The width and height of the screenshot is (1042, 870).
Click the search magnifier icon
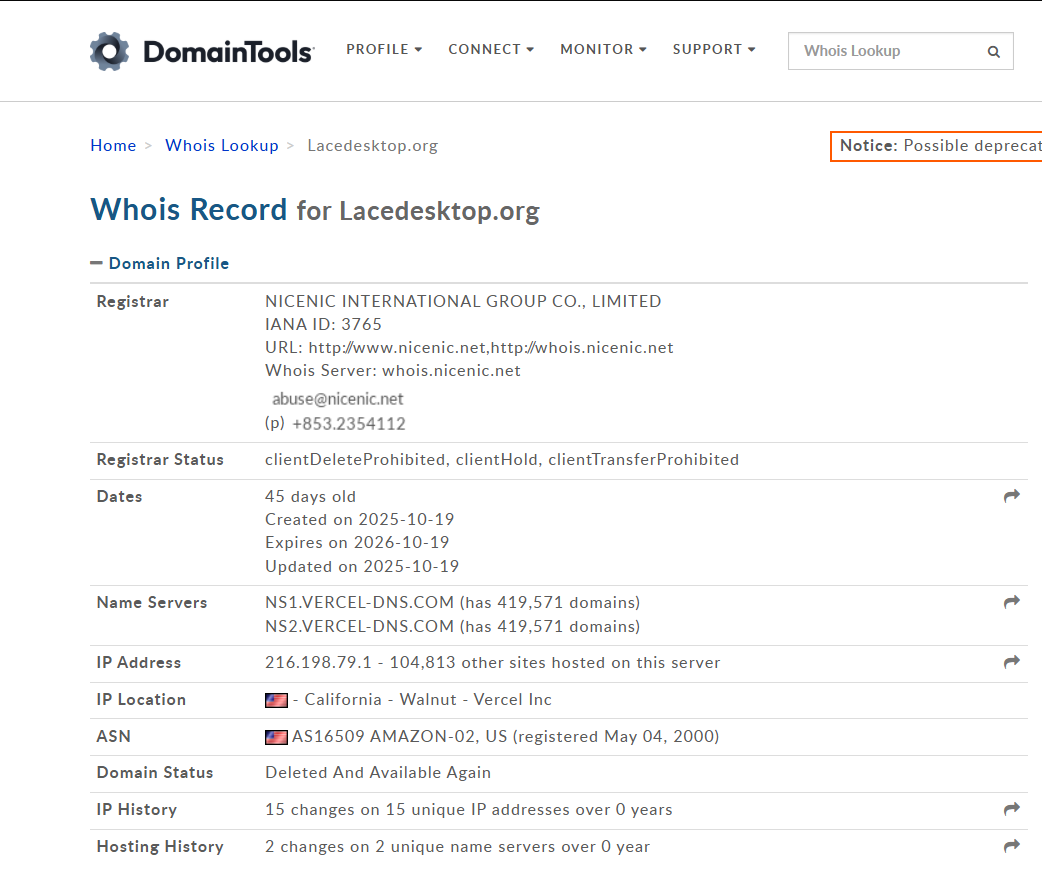(x=993, y=52)
